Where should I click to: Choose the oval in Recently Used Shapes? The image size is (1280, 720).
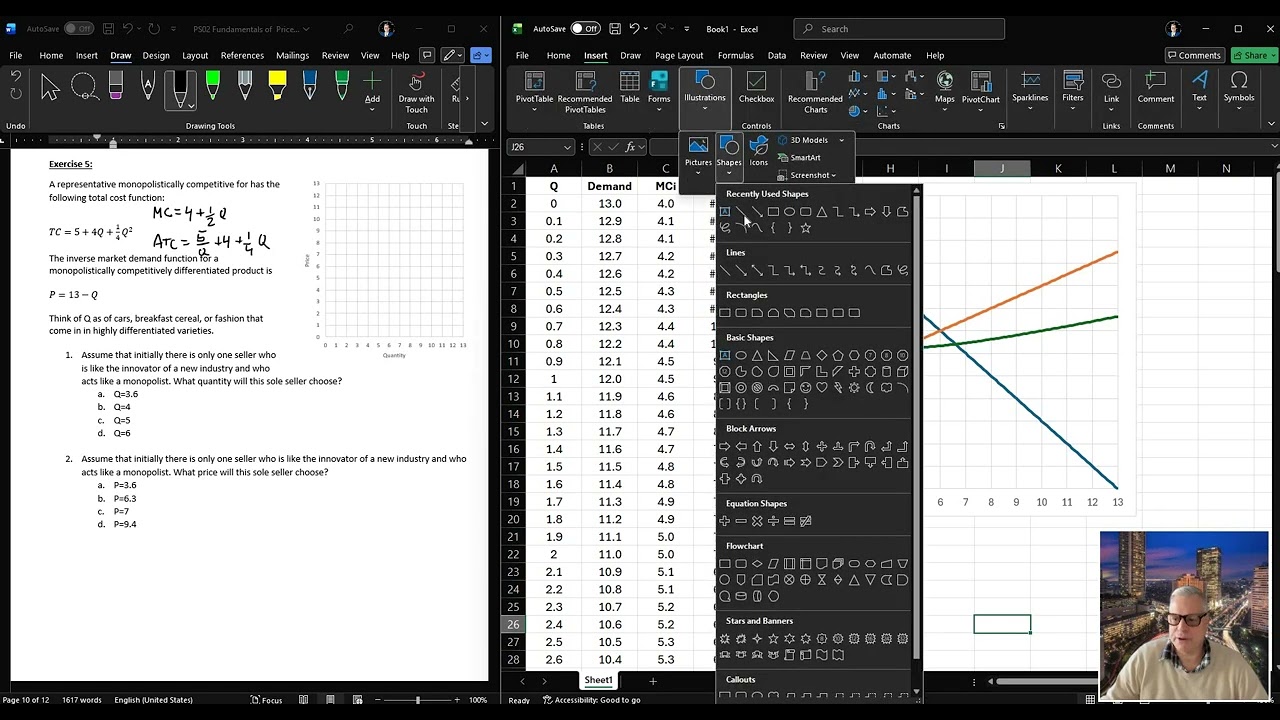pos(790,212)
